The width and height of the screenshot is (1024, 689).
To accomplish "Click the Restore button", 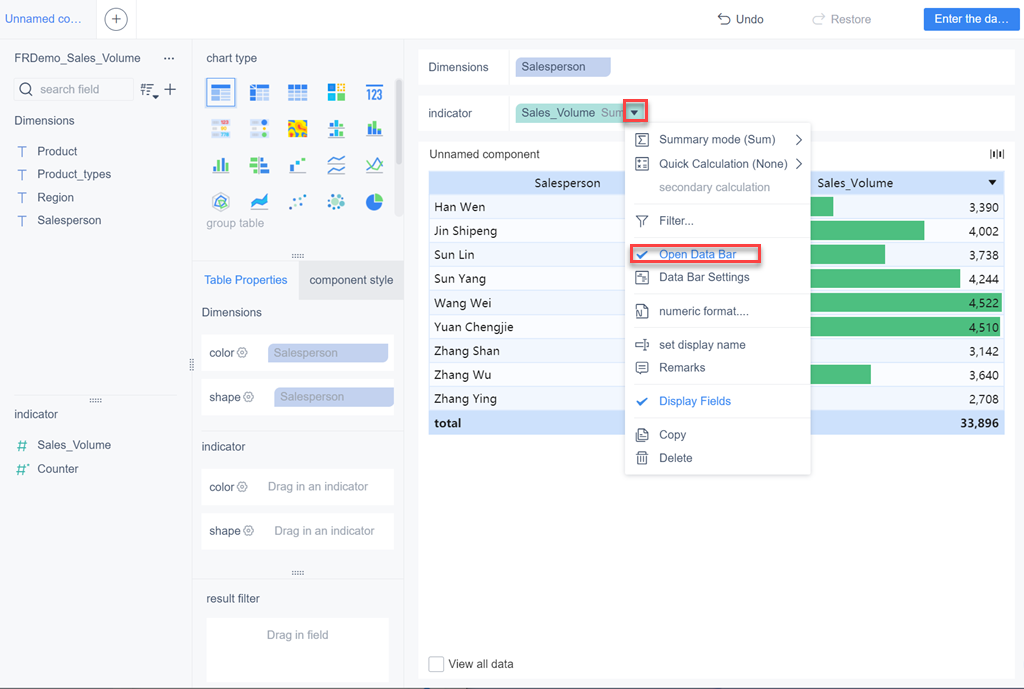I will pyautogui.click(x=841, y=19).
